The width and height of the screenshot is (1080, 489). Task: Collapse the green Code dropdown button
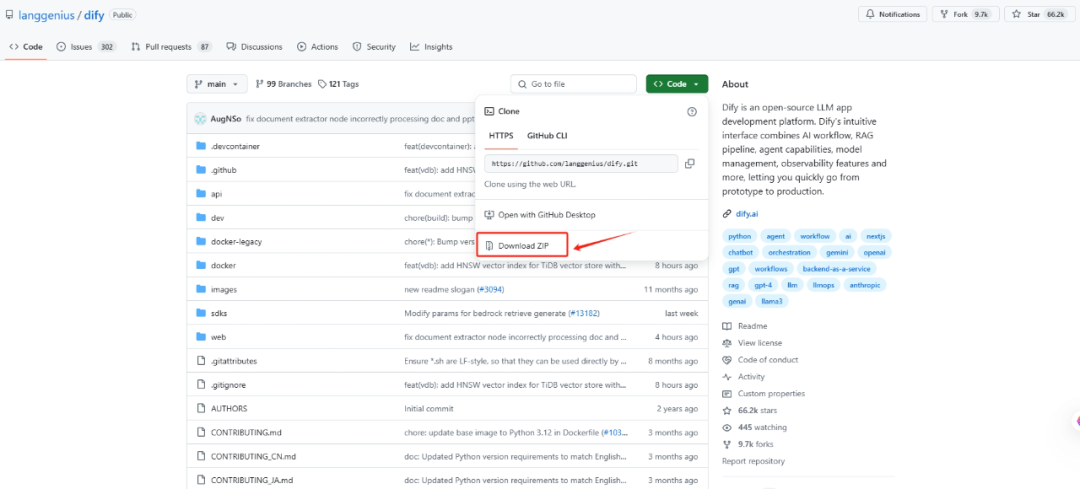(677, 84)
